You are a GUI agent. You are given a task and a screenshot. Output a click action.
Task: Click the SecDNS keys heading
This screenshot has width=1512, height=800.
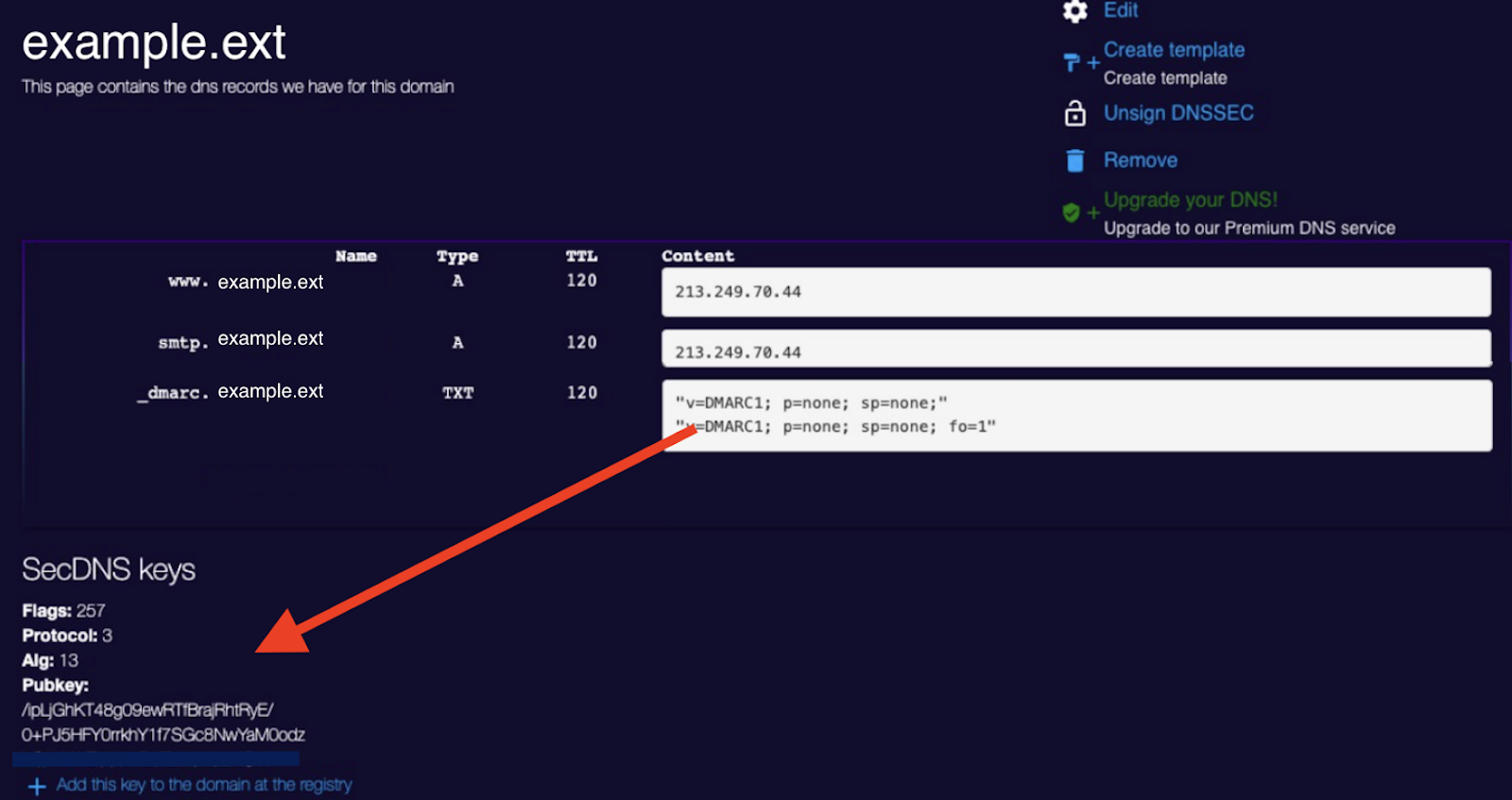point(109,570)
